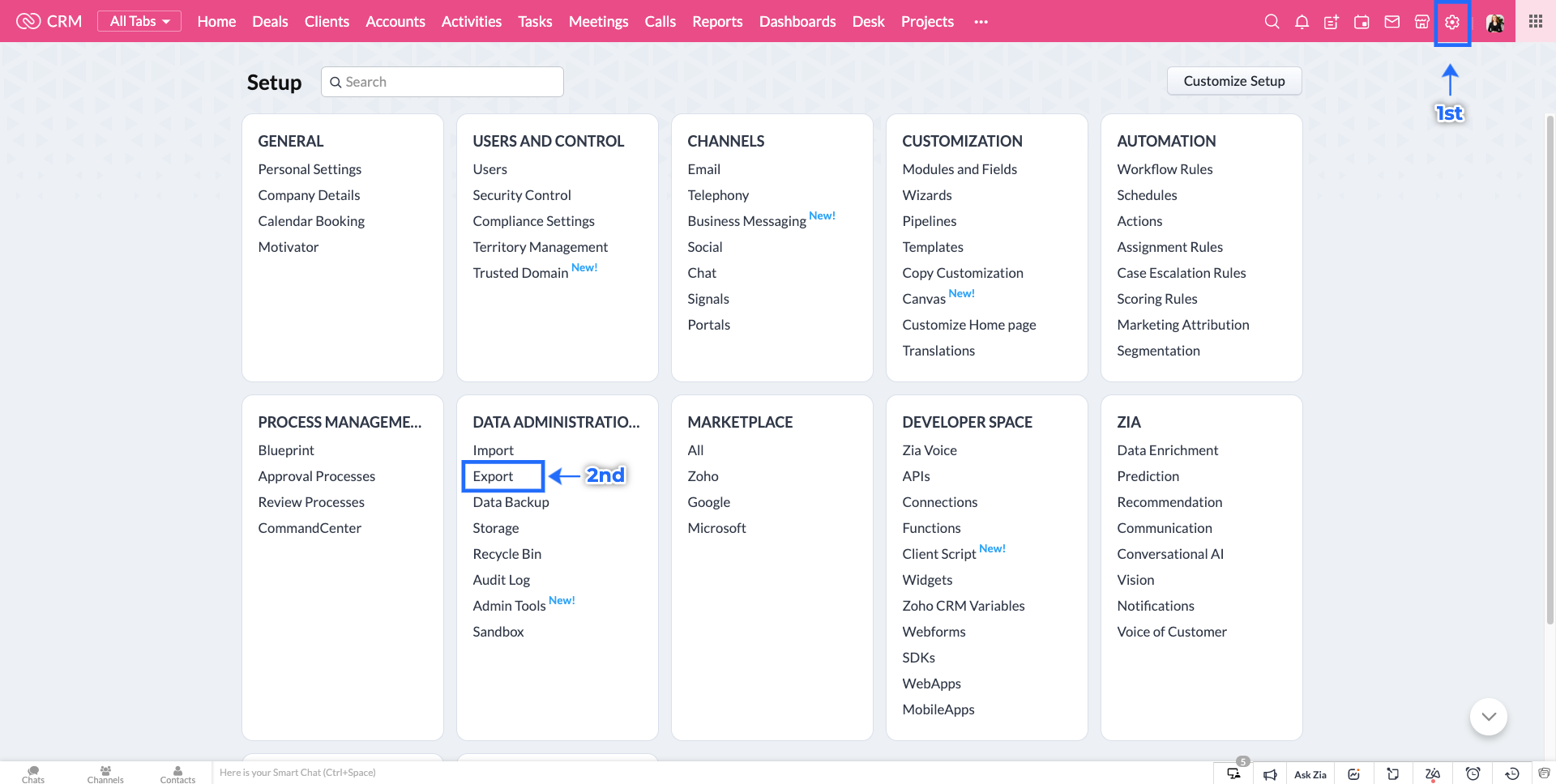The width and height of the screenshot is (1556, 784).
Task: Open the global search magnifier icon
Action: (x=1272, y=22)
